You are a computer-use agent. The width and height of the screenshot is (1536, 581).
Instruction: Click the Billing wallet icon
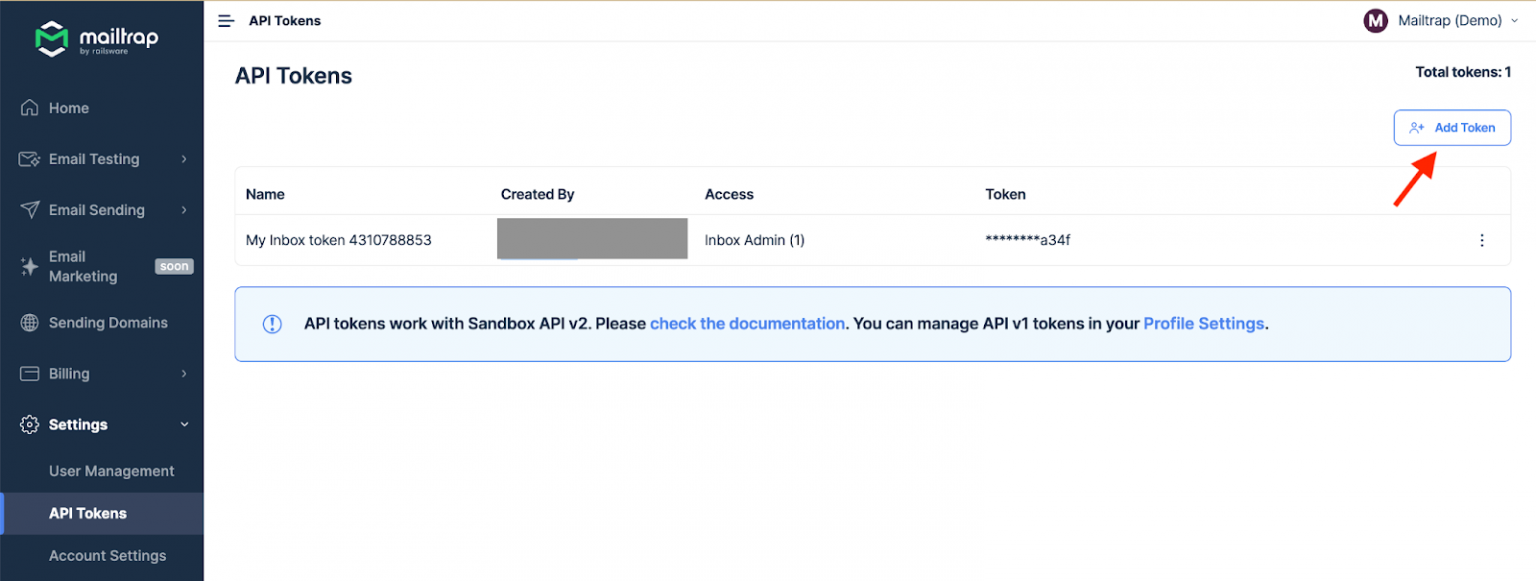(x=30, y=374)
